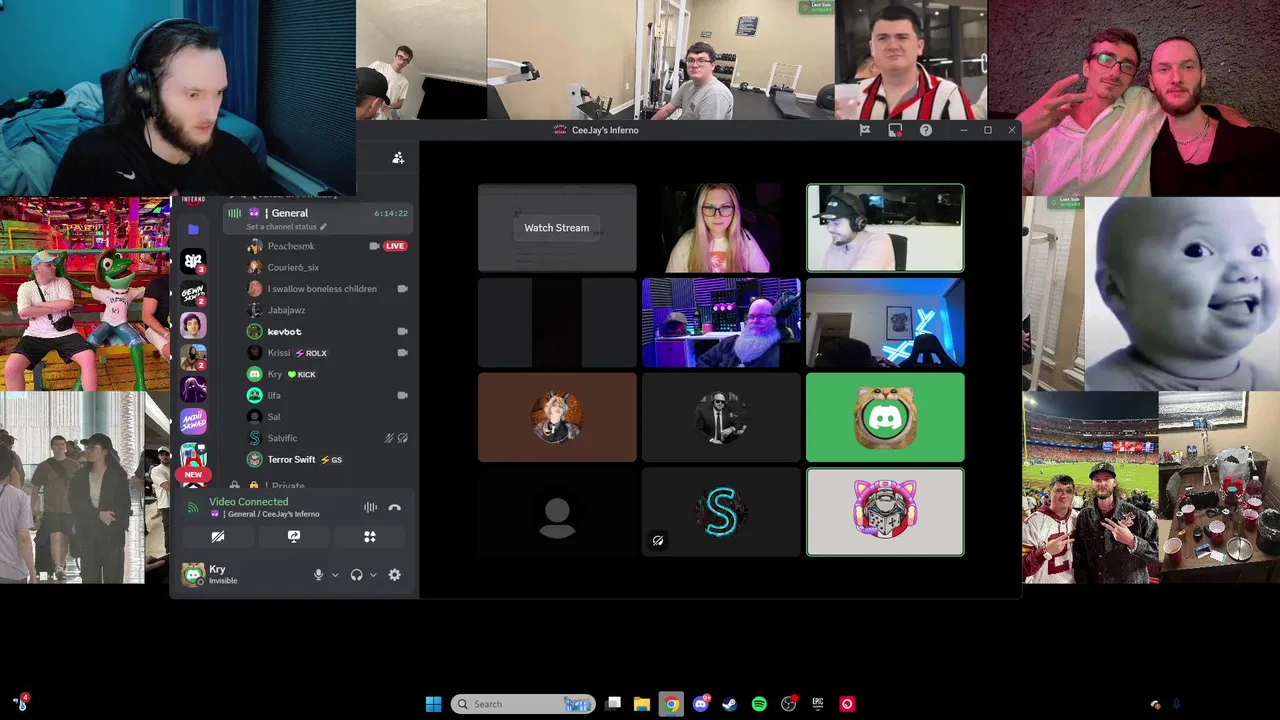The image size is (1280, 720).
Task: Click Watch Stream button
Action: 557,228
